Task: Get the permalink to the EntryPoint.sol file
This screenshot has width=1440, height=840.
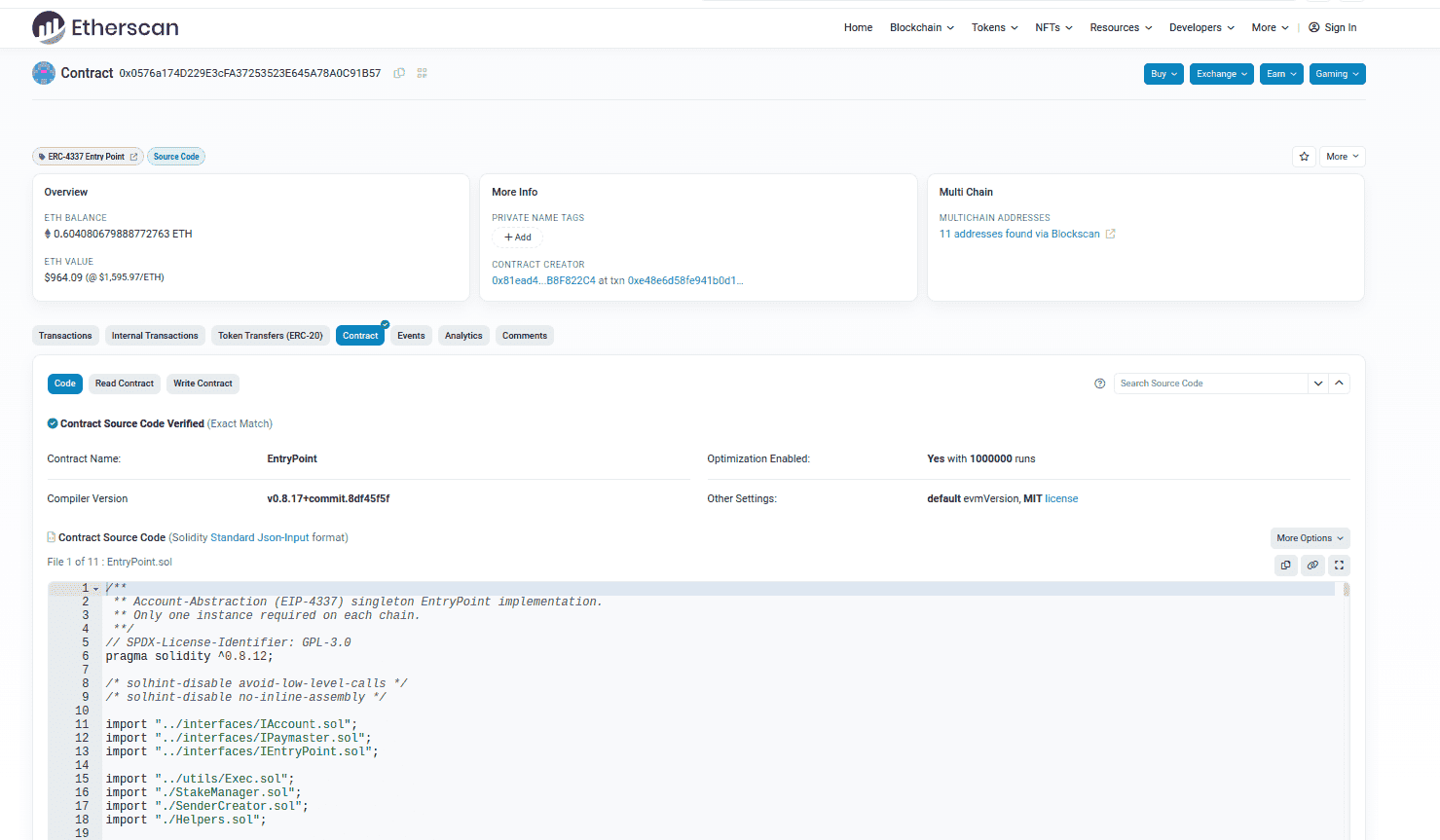Action: click(1312, 566)
